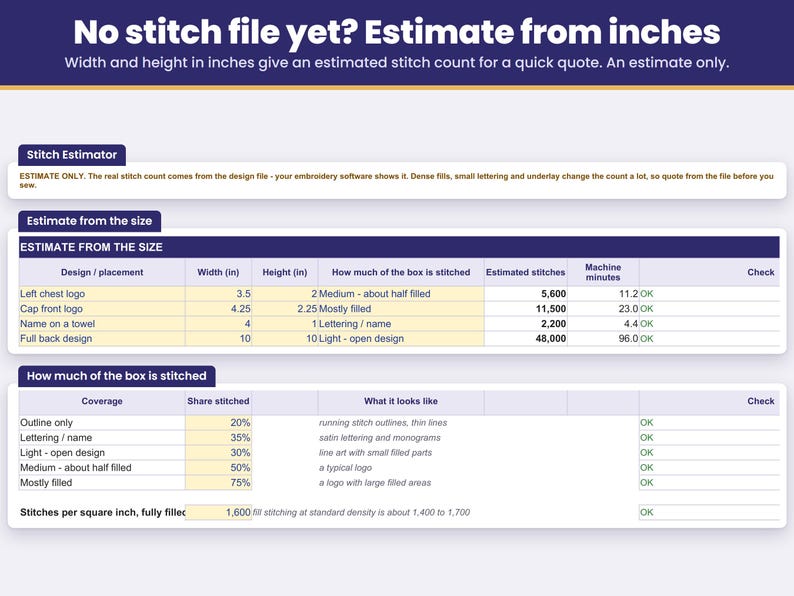
Task: Click the 'ESTIMATE FROM THE SIZE' table banner
Action: click(399, 247)
